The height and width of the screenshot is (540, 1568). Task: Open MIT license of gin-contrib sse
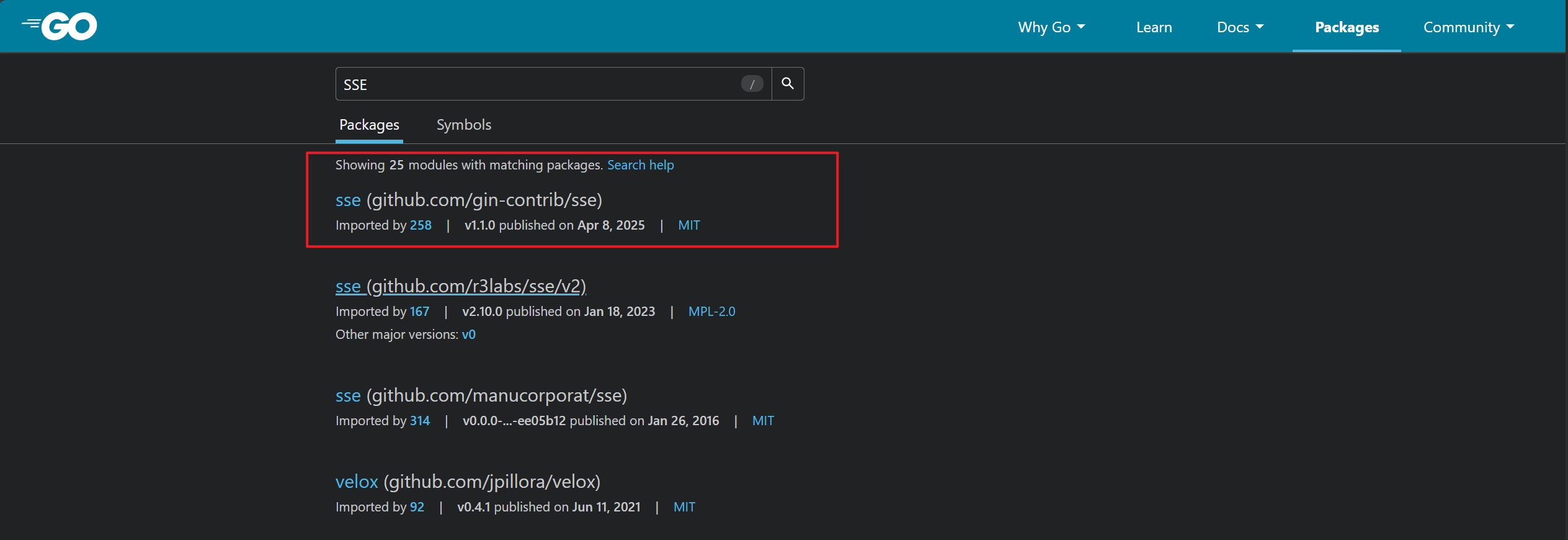click(688, 225)
